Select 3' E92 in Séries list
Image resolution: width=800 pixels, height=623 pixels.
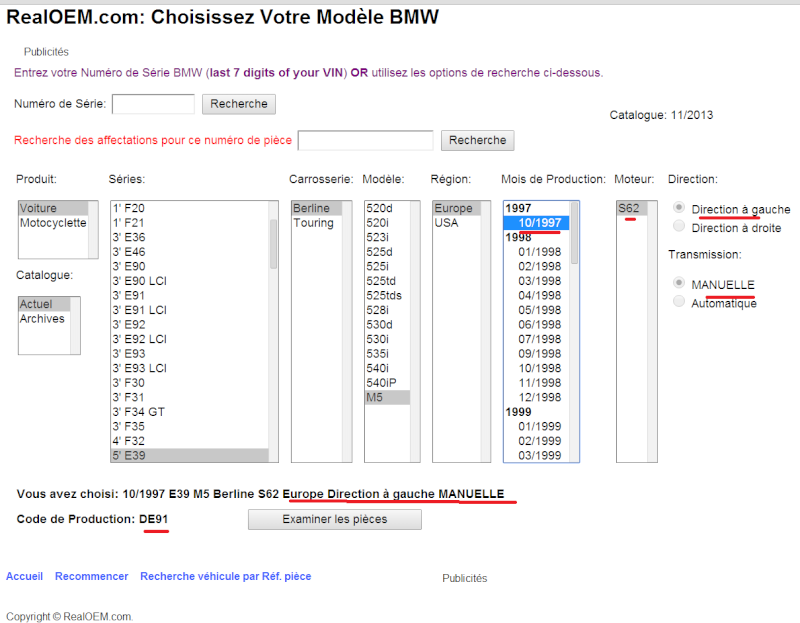[x=190, y=325]
